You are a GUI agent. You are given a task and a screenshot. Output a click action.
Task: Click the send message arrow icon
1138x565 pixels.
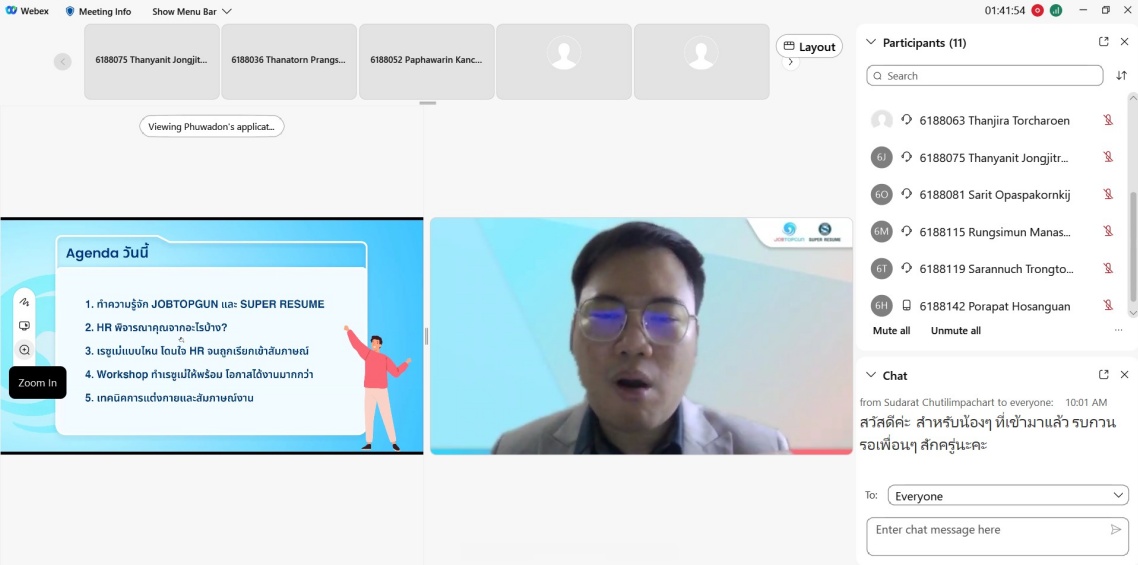coord(1115,530)
